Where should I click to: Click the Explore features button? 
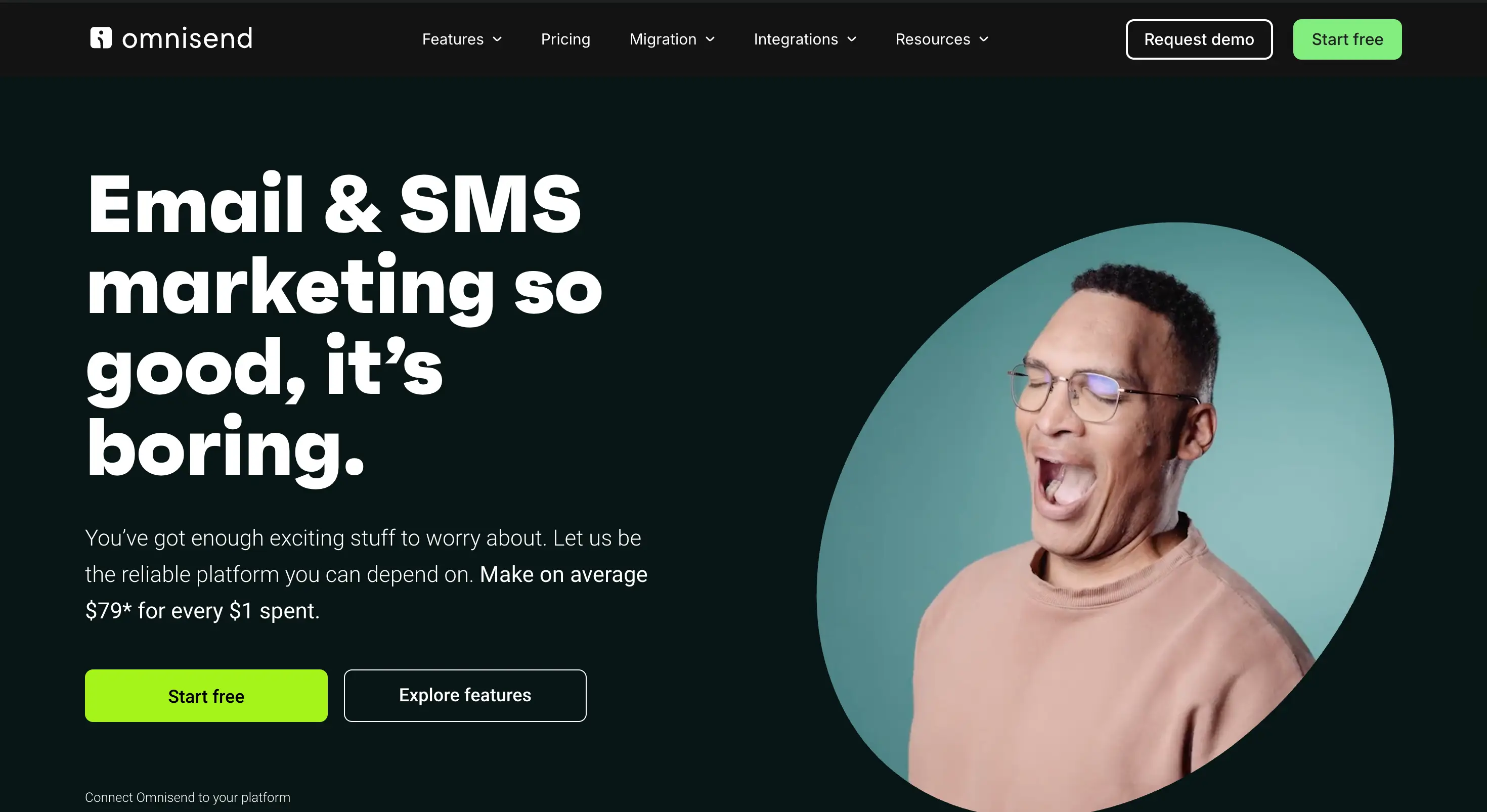coord(465,695)
